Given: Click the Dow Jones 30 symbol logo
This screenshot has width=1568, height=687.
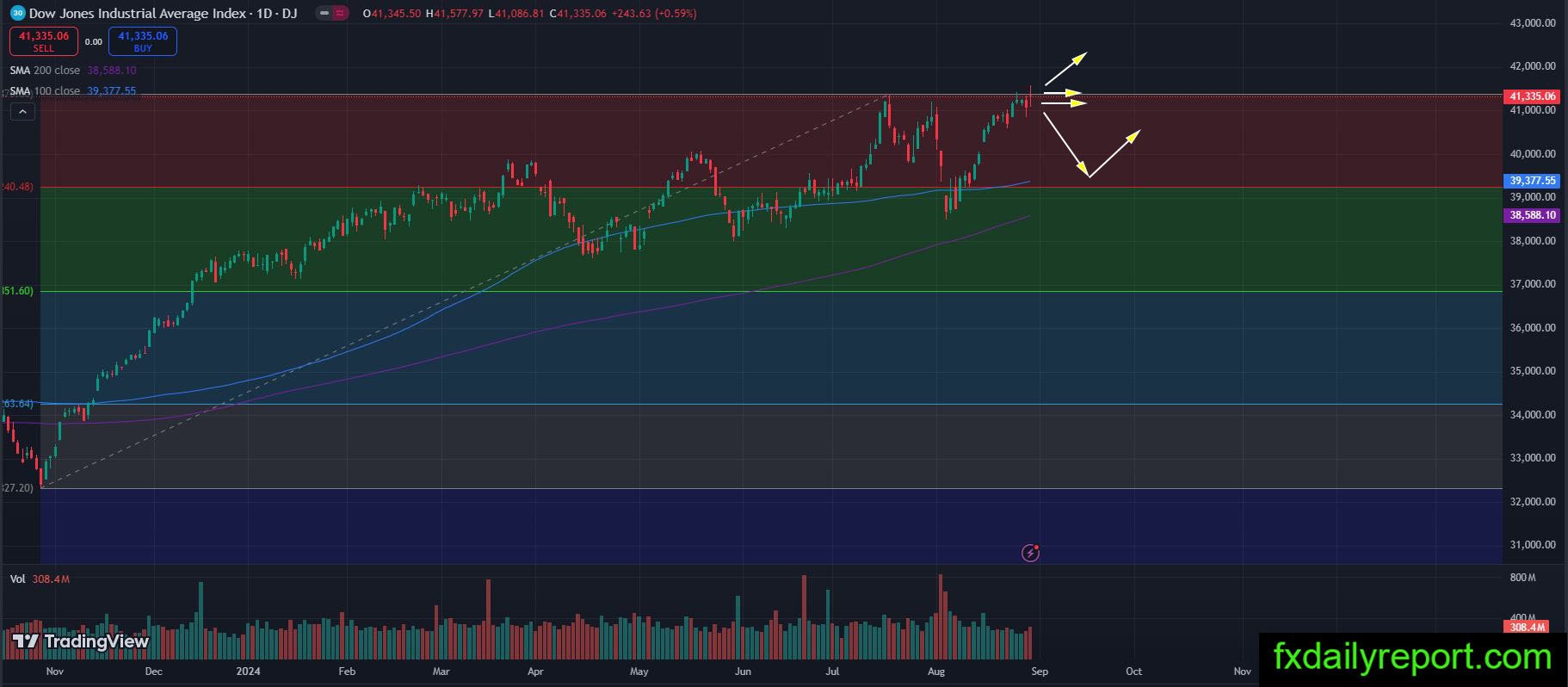Looking at the screenshot, I should [17, 13].
